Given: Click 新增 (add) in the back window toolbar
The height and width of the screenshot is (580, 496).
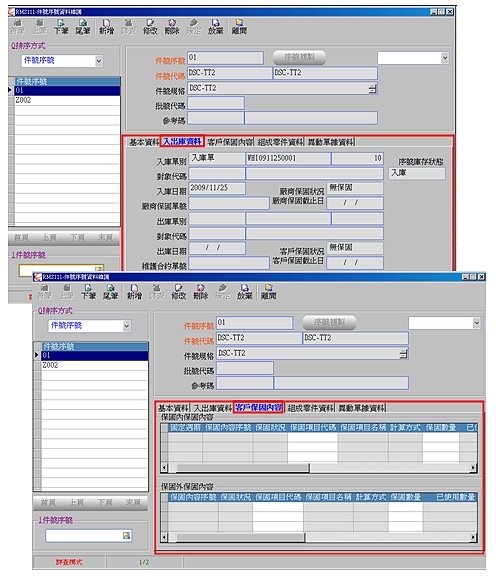Looking at the screenshot, I should (x=107, y=27).
